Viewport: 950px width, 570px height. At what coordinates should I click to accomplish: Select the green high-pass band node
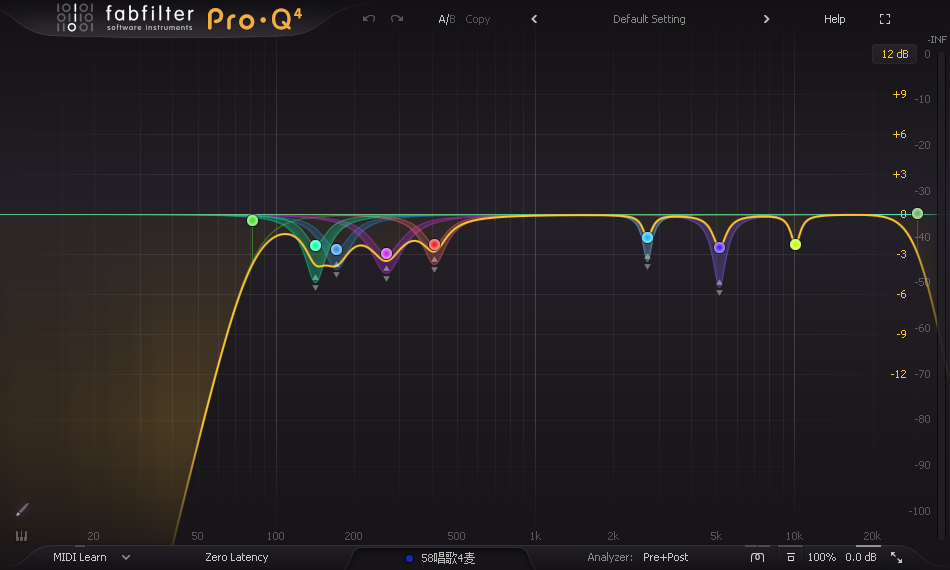(252, 220)
